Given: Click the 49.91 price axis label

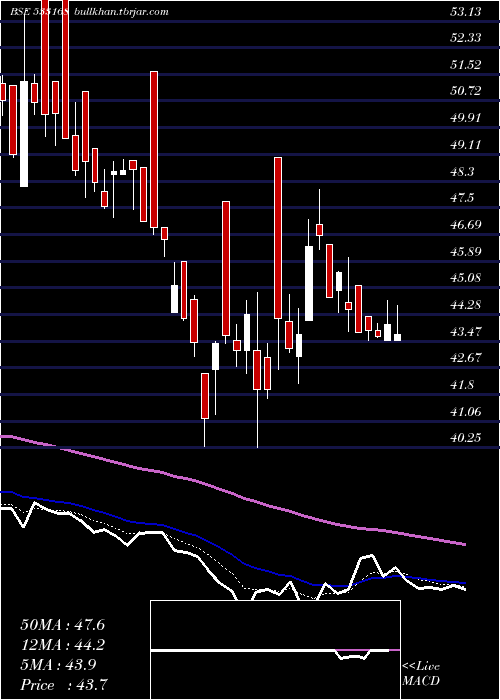Looking at the screenshot, I should click(x=466, y=118).
